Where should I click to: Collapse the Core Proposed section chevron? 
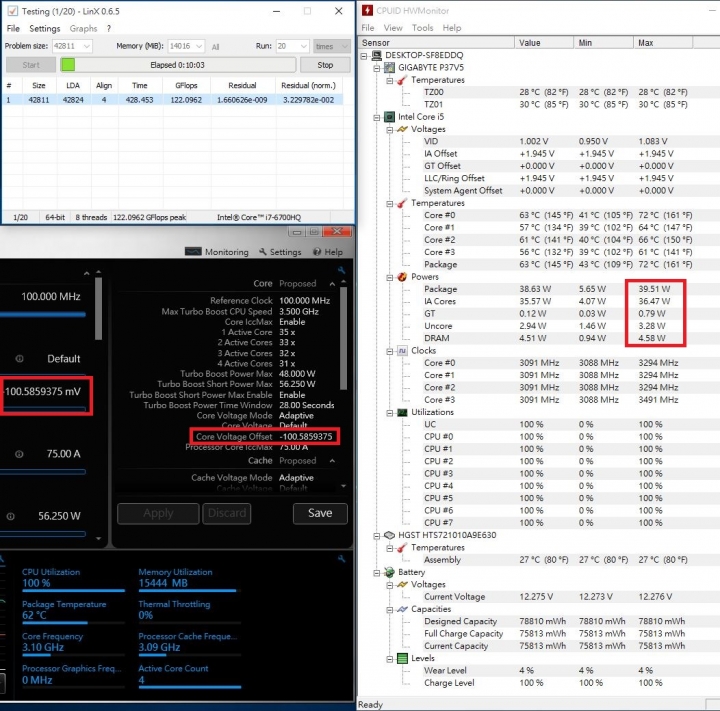click(x=332, y=284)
